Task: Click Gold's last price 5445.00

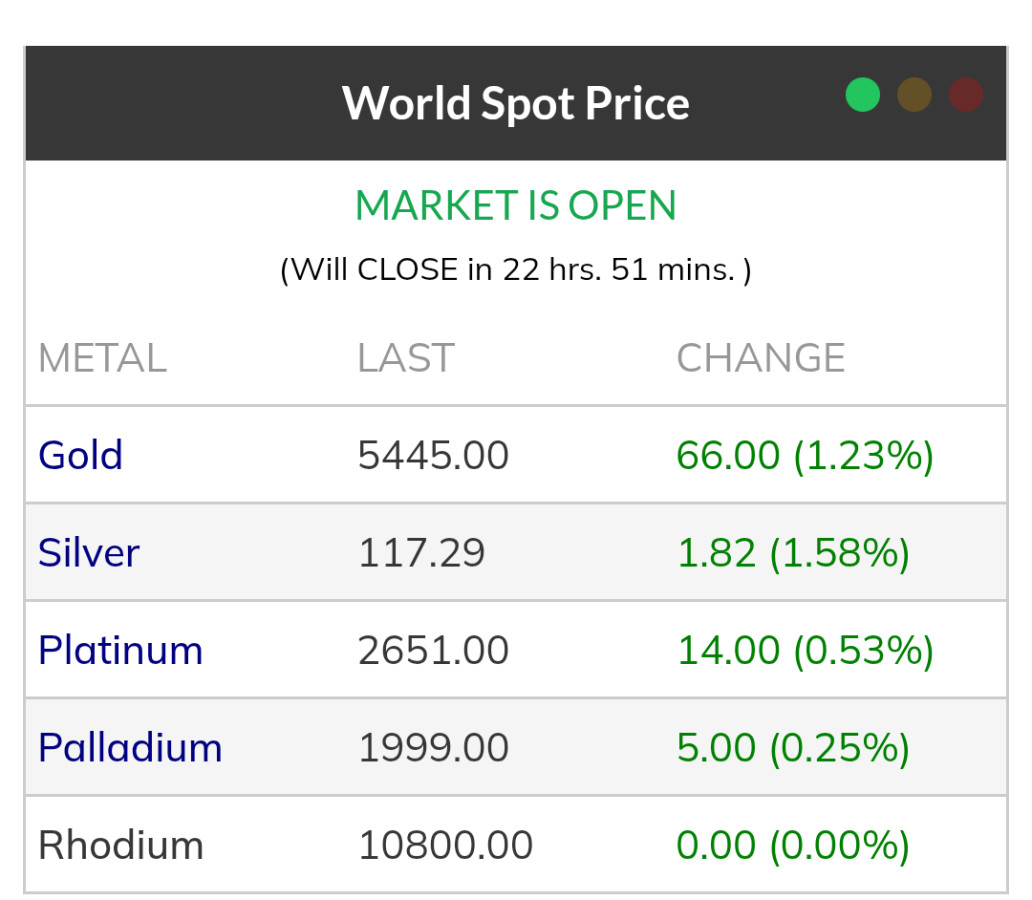Action: tap(433, 455)
